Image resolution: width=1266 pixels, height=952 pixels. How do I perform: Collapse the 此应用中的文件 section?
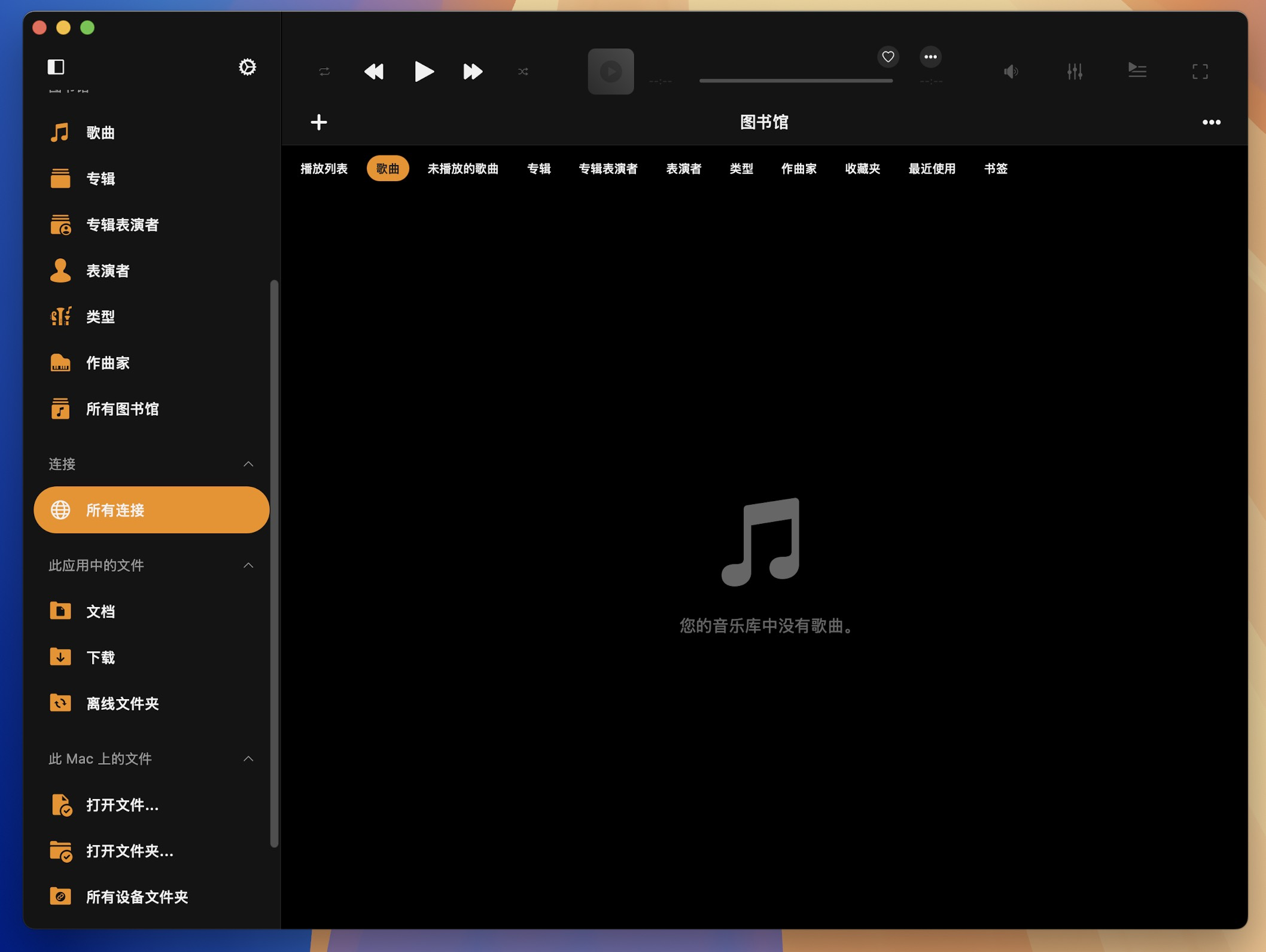coord(248,565)
